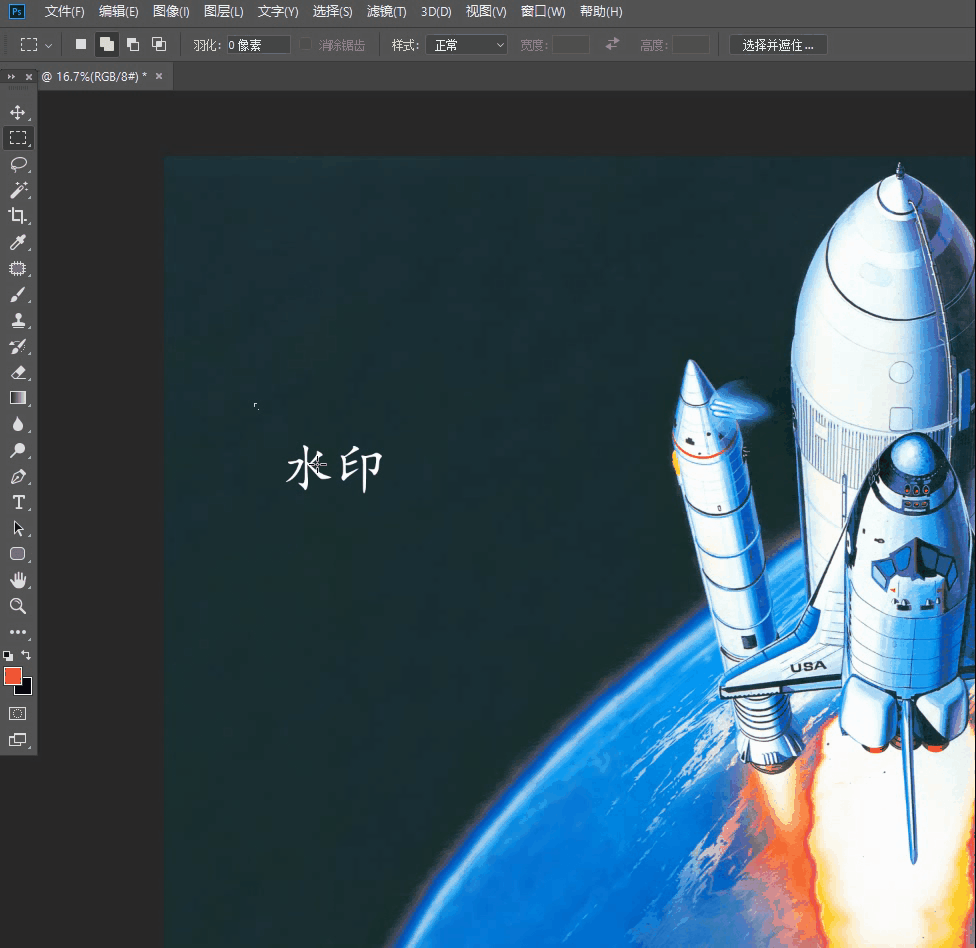The height and width of the screenshot is (948, 976).
Task: Expand the collapsed toolbox panel
Action: tap(11, 77)
